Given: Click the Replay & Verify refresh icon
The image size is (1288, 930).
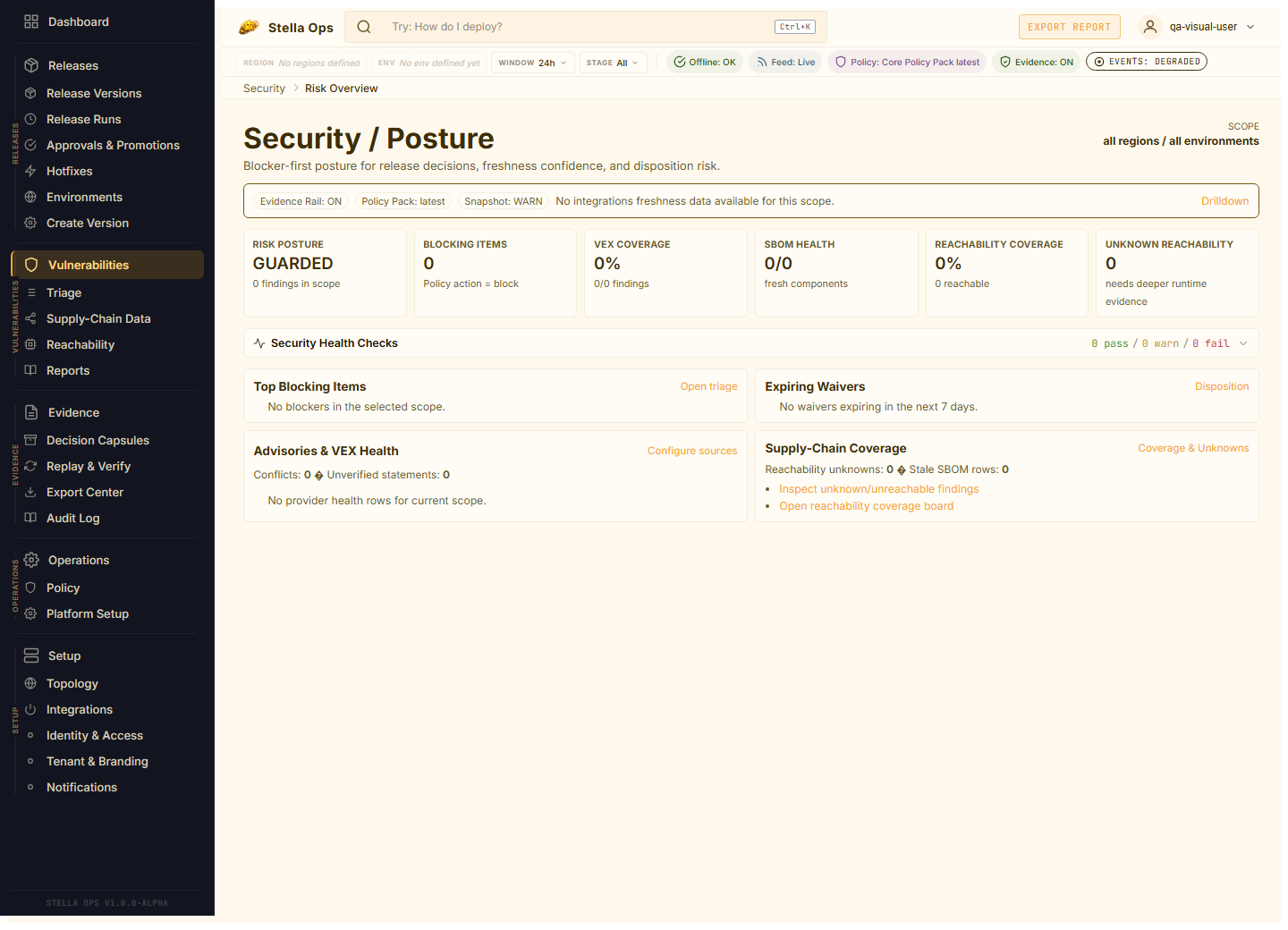Looking at the screenshot, I should click(30, 466).
